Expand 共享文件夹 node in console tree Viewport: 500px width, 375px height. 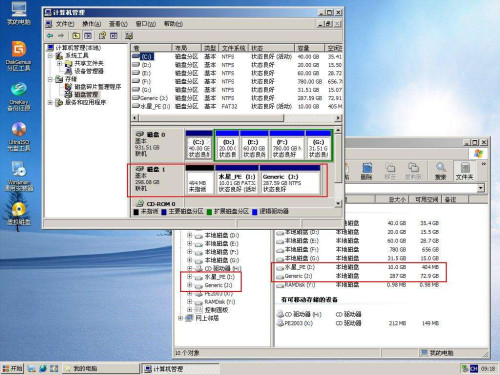click(59, 63)
